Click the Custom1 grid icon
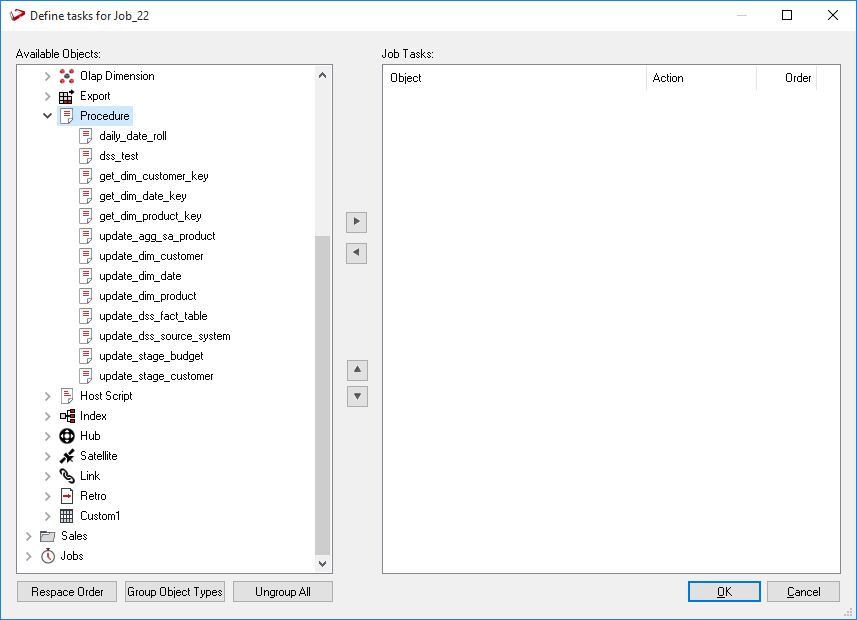Screen dimensions: 857x620 pyautogui.click(x=67, y=516)
